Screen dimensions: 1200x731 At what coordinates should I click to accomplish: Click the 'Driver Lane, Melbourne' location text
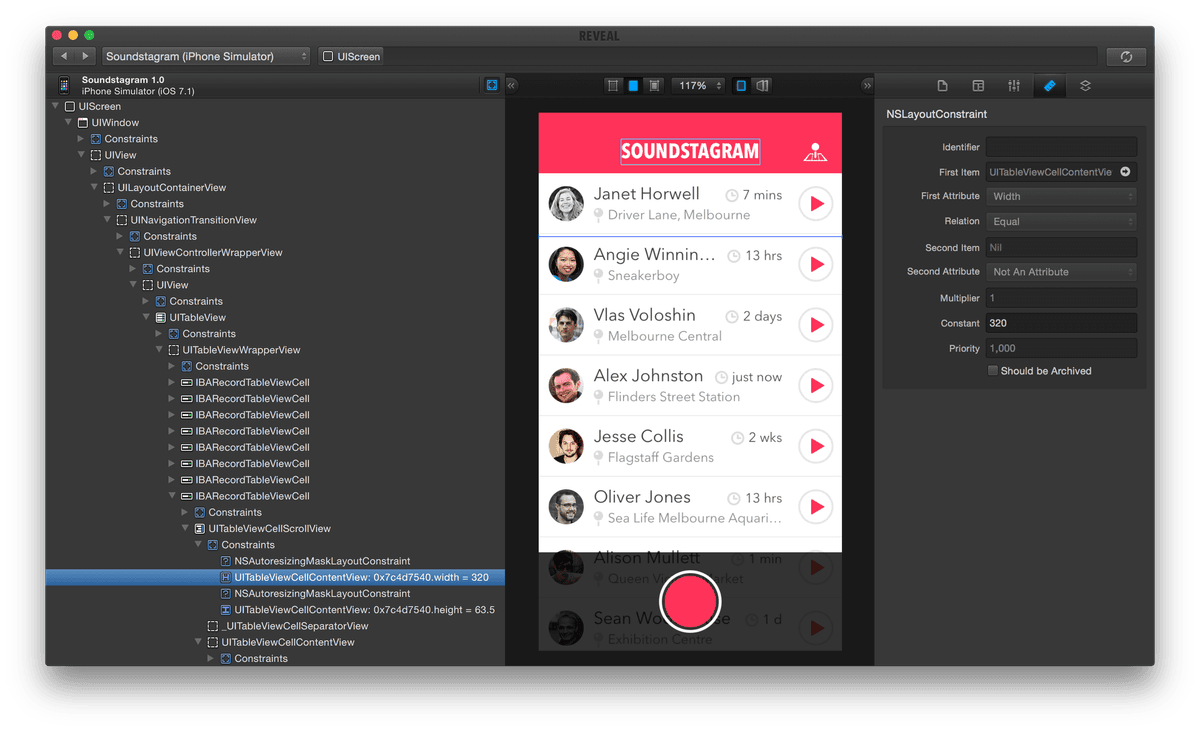(x=679, y=215)
